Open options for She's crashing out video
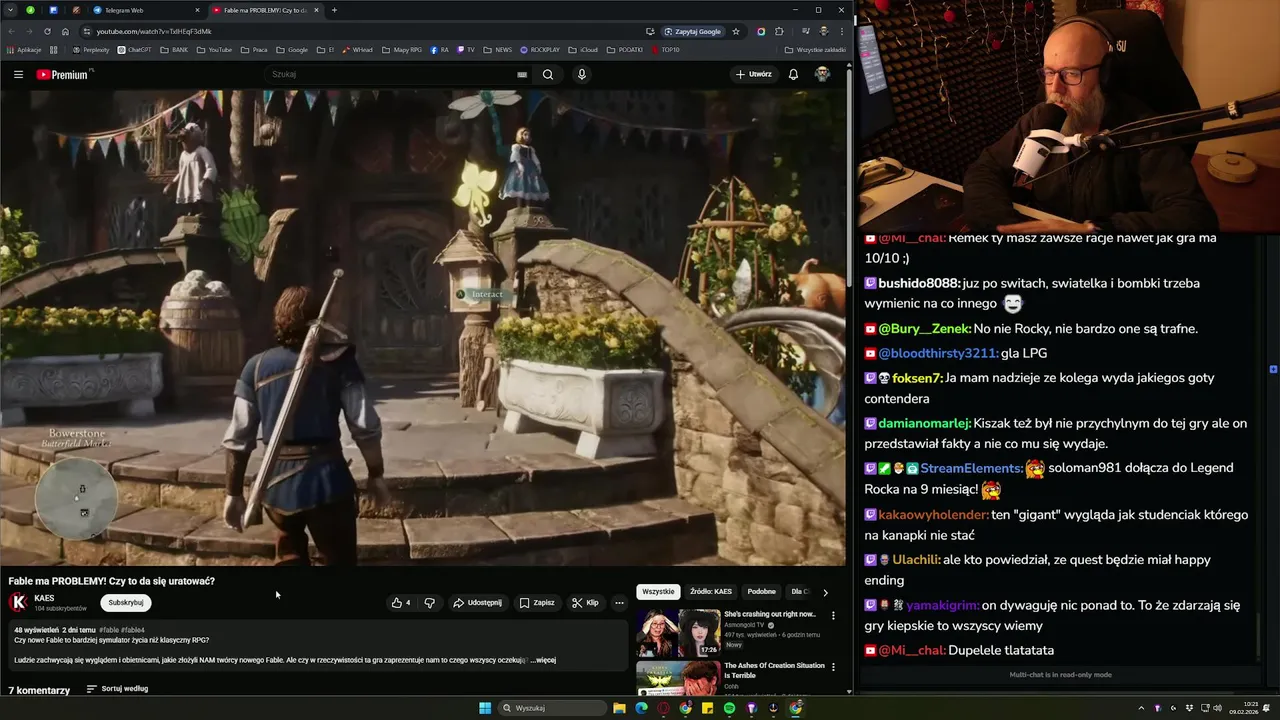The image size is (1280, 720). point(833,616)
